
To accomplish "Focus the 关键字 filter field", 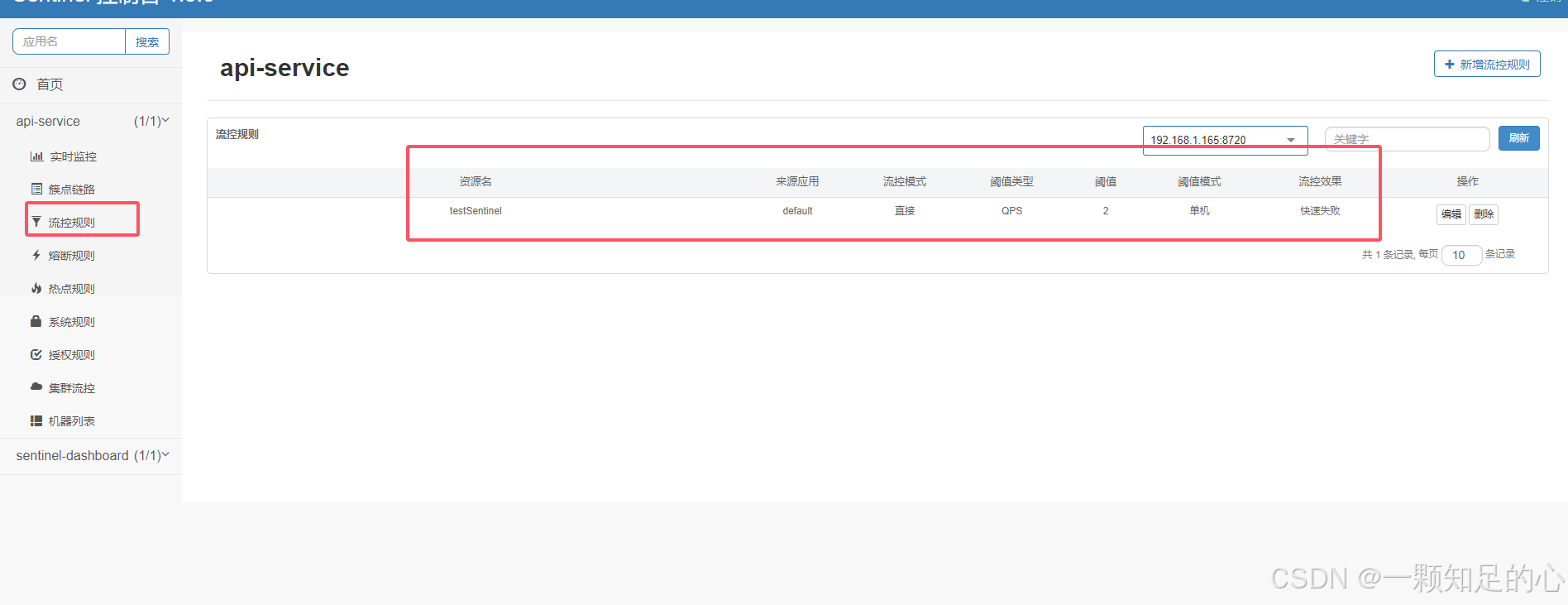I will coord(1407,139).
